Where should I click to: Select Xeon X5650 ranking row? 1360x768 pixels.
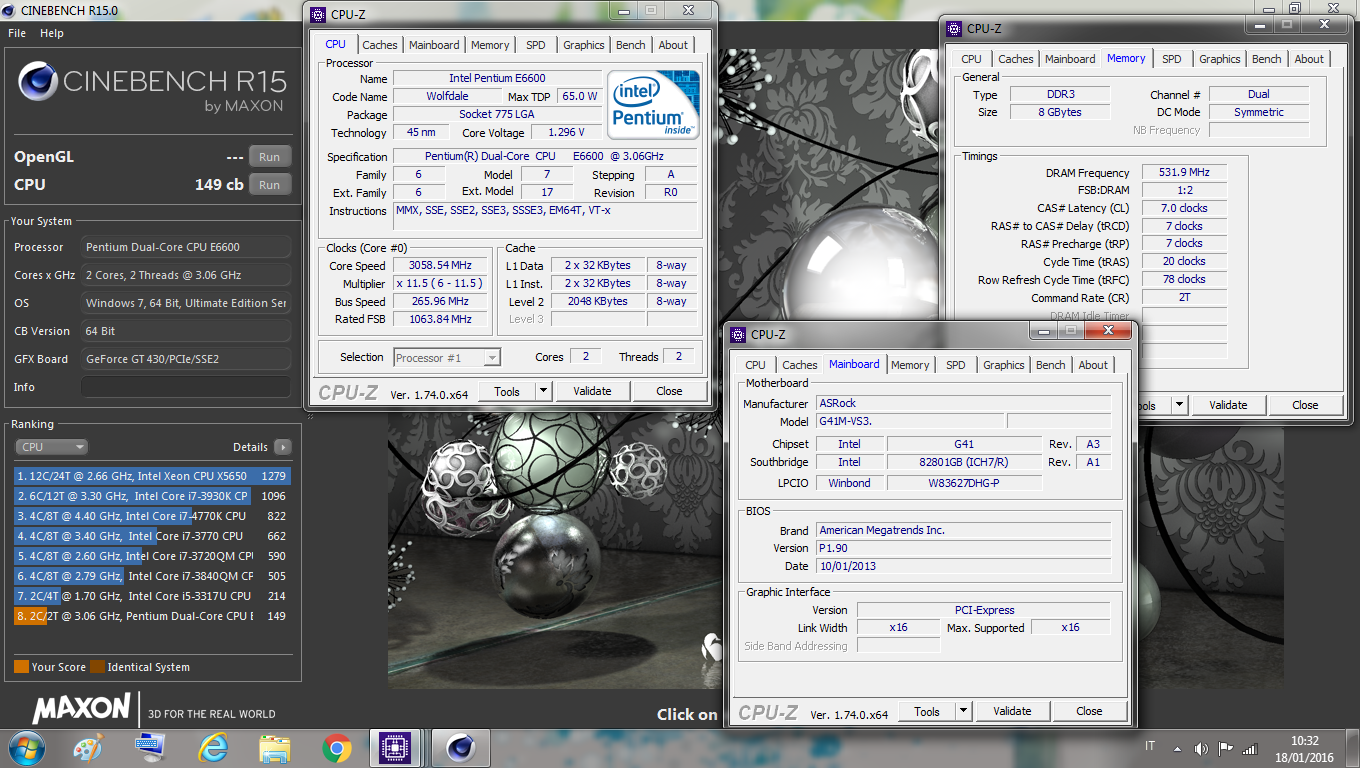(152, 476)
